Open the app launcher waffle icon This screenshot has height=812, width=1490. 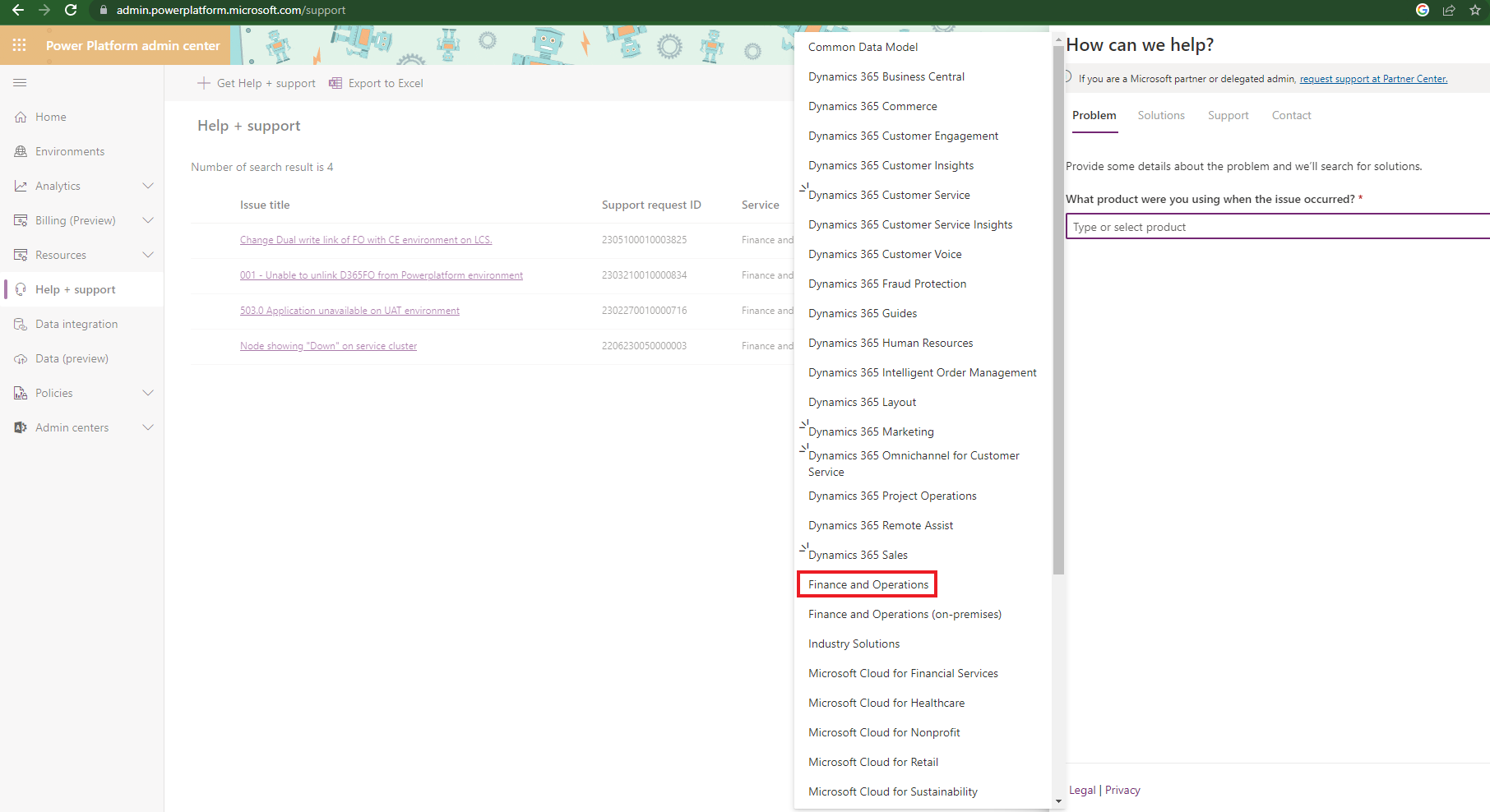(20, 45)
